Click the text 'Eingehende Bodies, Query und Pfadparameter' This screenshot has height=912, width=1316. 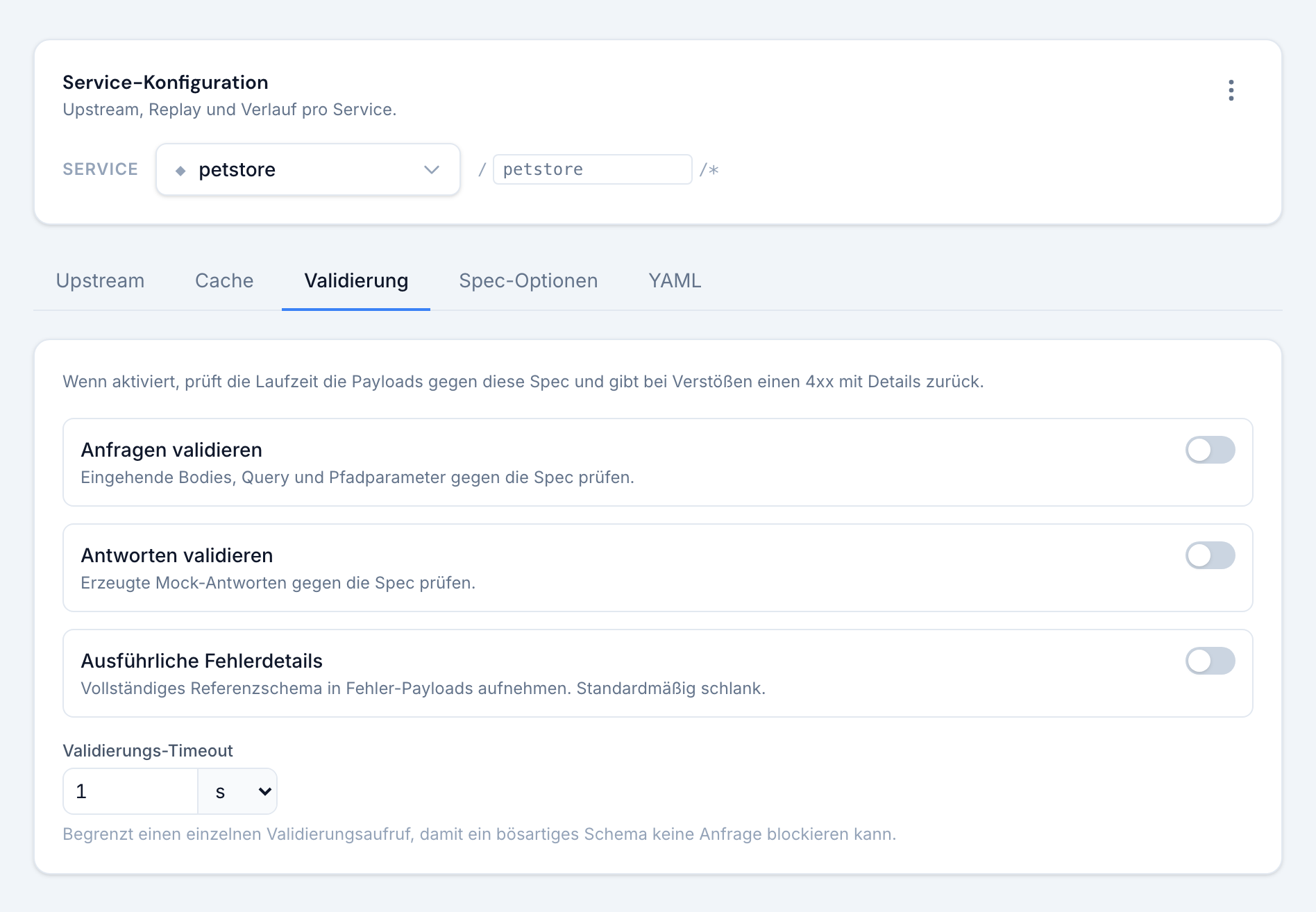point(263,478)
